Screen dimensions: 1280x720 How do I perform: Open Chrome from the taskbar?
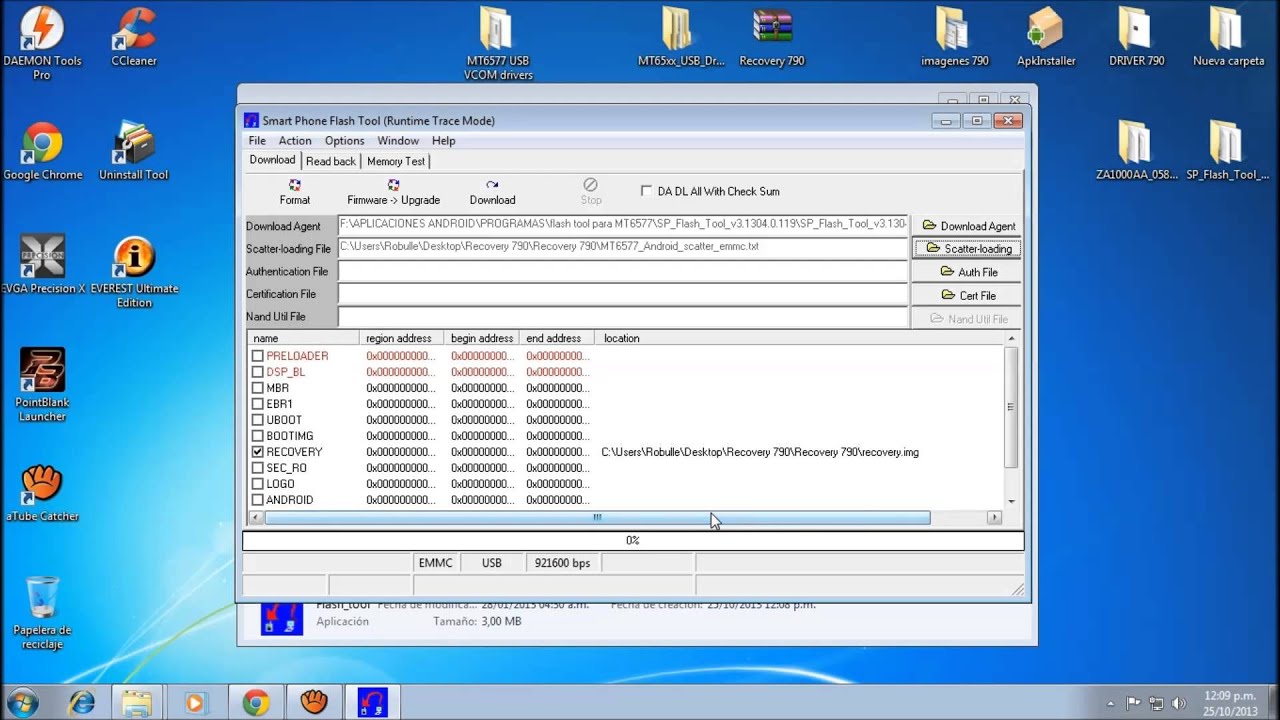tap(256, 701)
